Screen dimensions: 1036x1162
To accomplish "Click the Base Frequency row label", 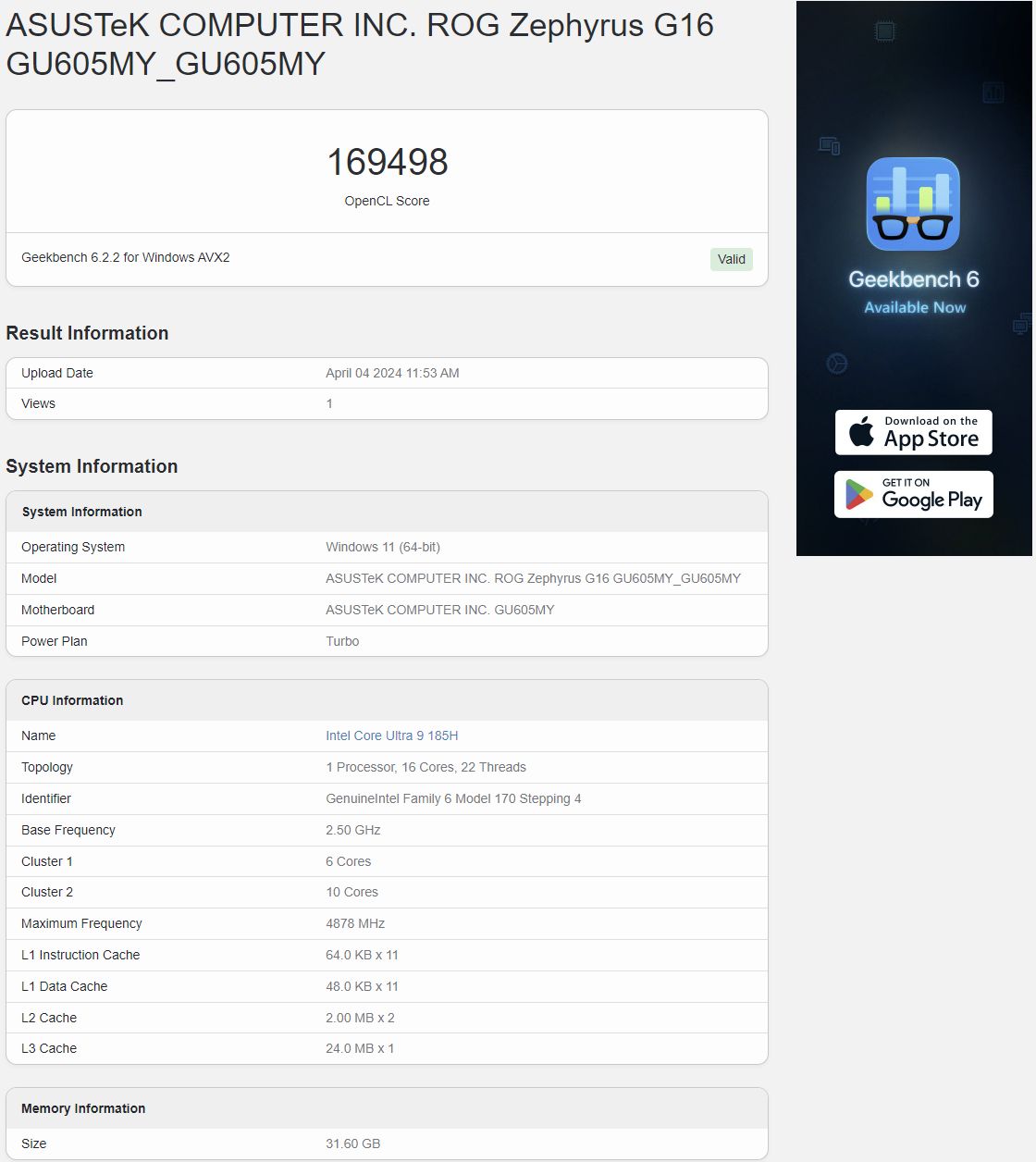I will [x=68, y=830].
